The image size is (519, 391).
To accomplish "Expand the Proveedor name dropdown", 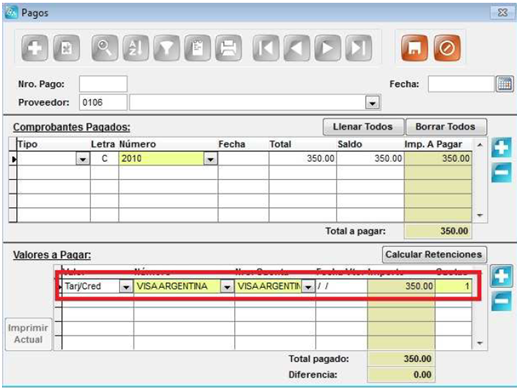I will point(372,103).
